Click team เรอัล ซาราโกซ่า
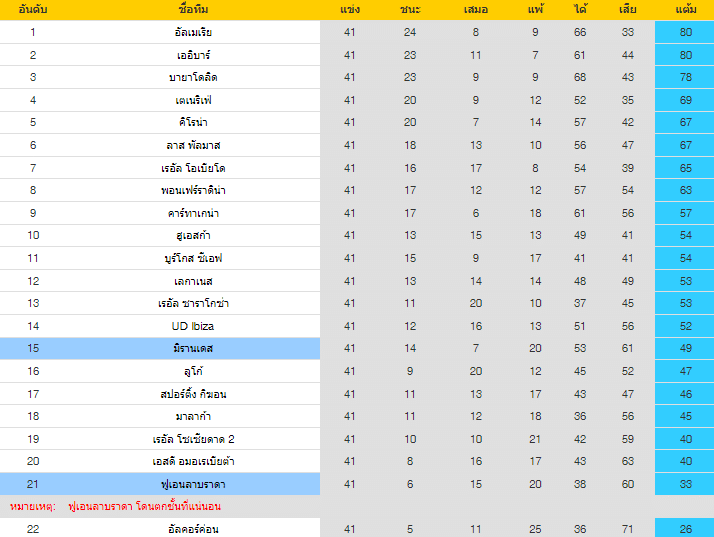Viewport: 714px width, 537px height. pyautogui.click(x=192, y=303)
